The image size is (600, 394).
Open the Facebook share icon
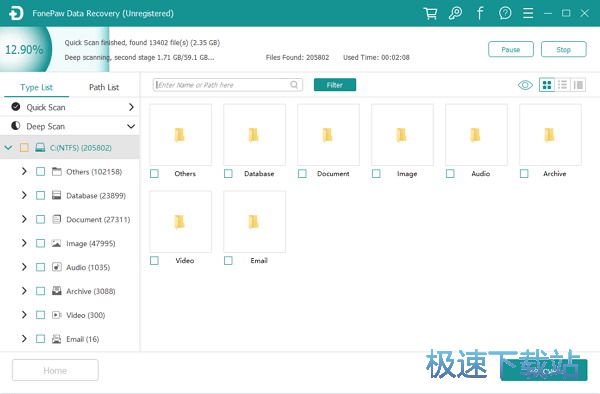480,13
